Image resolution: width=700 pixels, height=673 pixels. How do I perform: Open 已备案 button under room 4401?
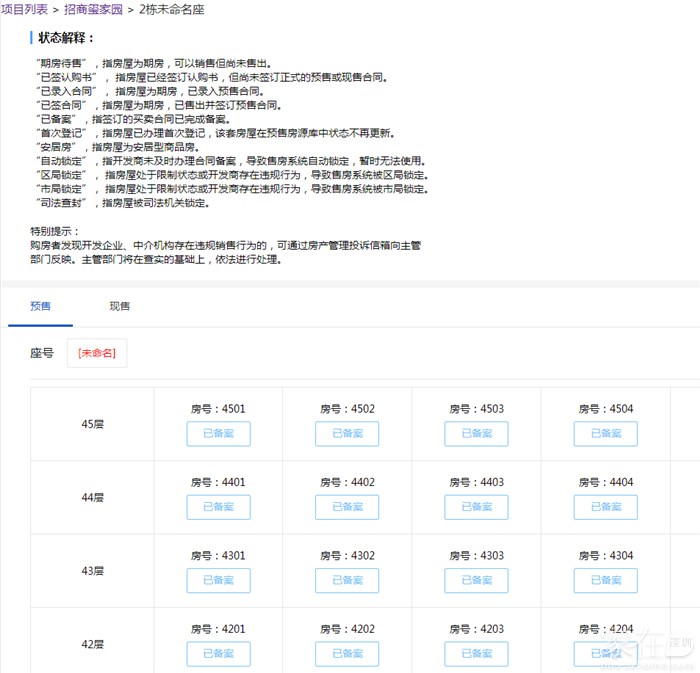[218, 507]
